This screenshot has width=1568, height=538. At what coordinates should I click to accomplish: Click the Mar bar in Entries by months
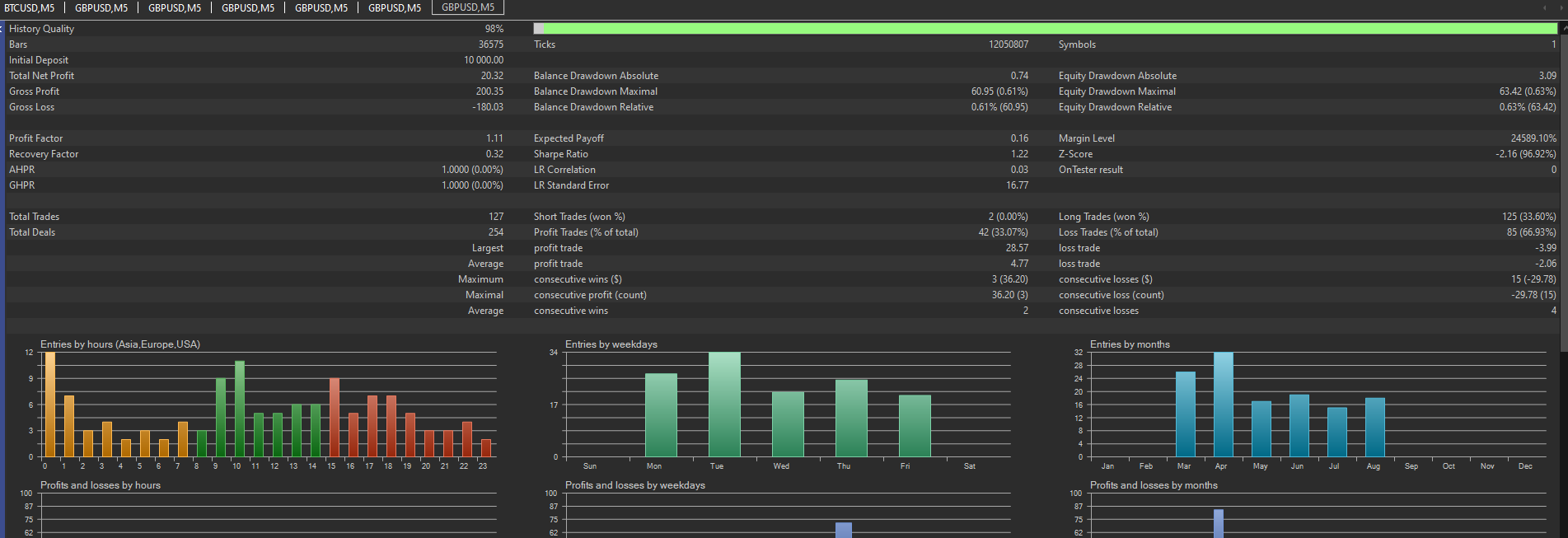(x=1186, y=414)
